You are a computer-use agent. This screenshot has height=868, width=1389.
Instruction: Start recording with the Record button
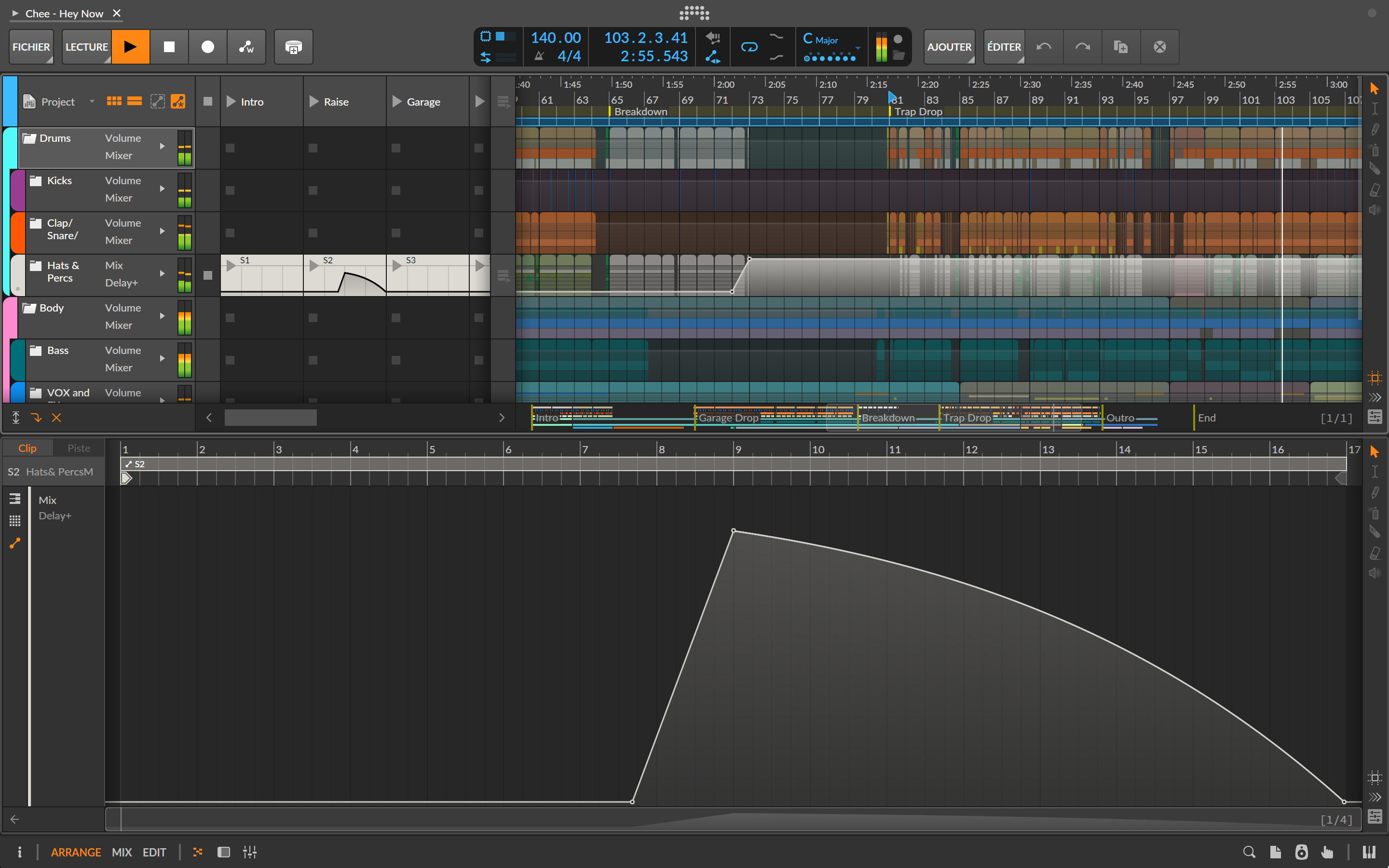coord(207,46)
